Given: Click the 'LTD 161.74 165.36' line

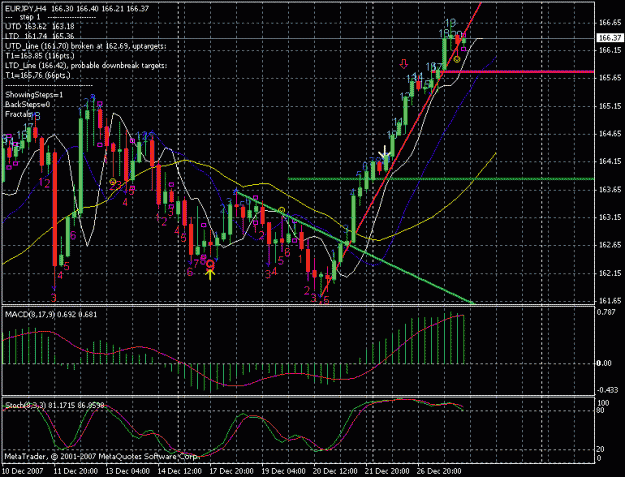Looking at the screenshot, I should [x=40, y=36].
